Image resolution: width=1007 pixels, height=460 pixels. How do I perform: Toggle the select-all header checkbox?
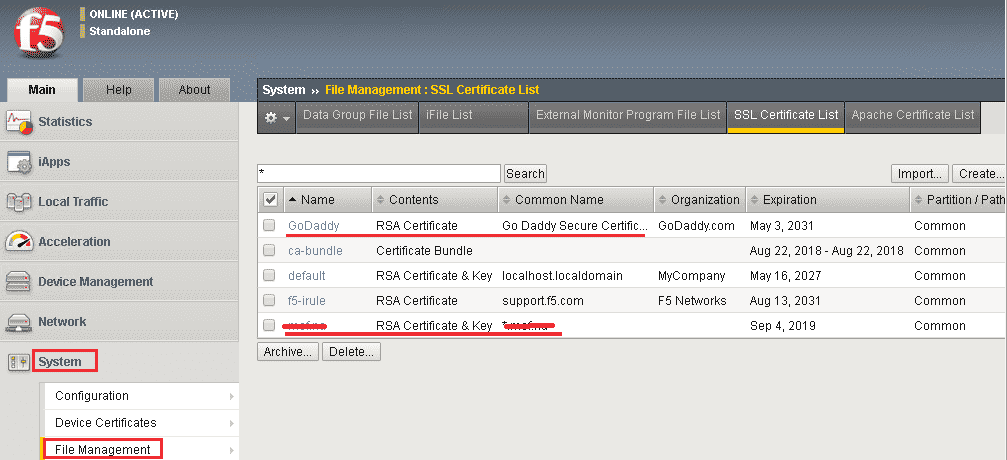[x=270, y=200]
